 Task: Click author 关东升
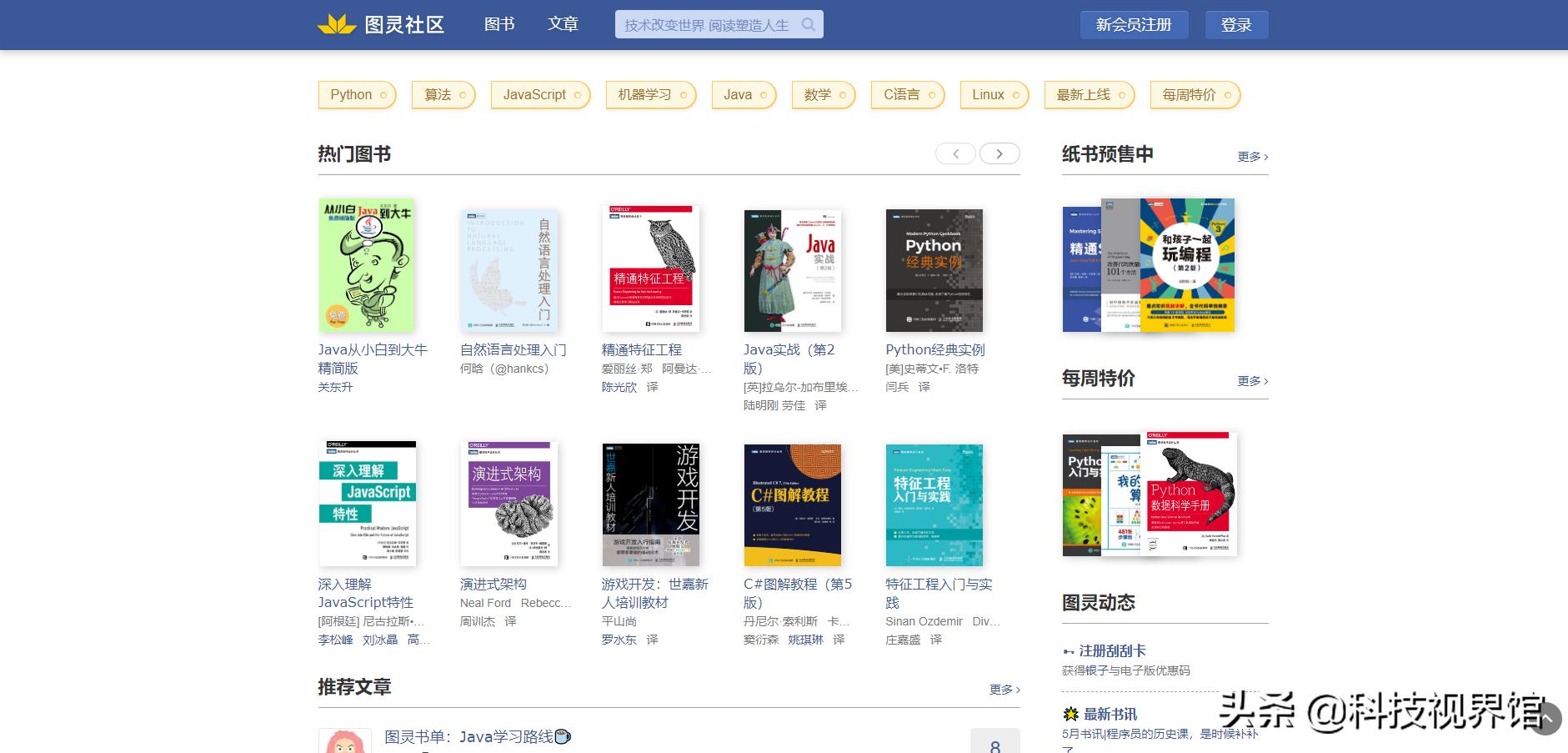(335, 387)
